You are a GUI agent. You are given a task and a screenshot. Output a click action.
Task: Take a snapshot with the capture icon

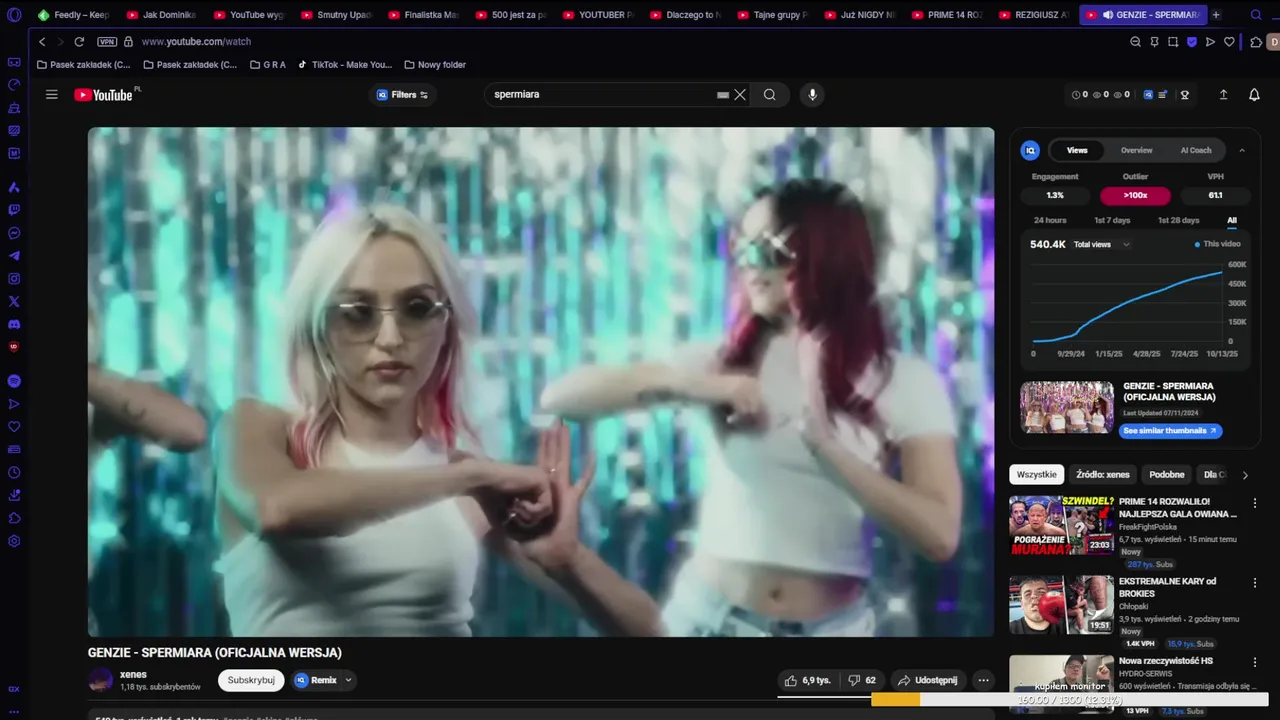coord(1173,42)
